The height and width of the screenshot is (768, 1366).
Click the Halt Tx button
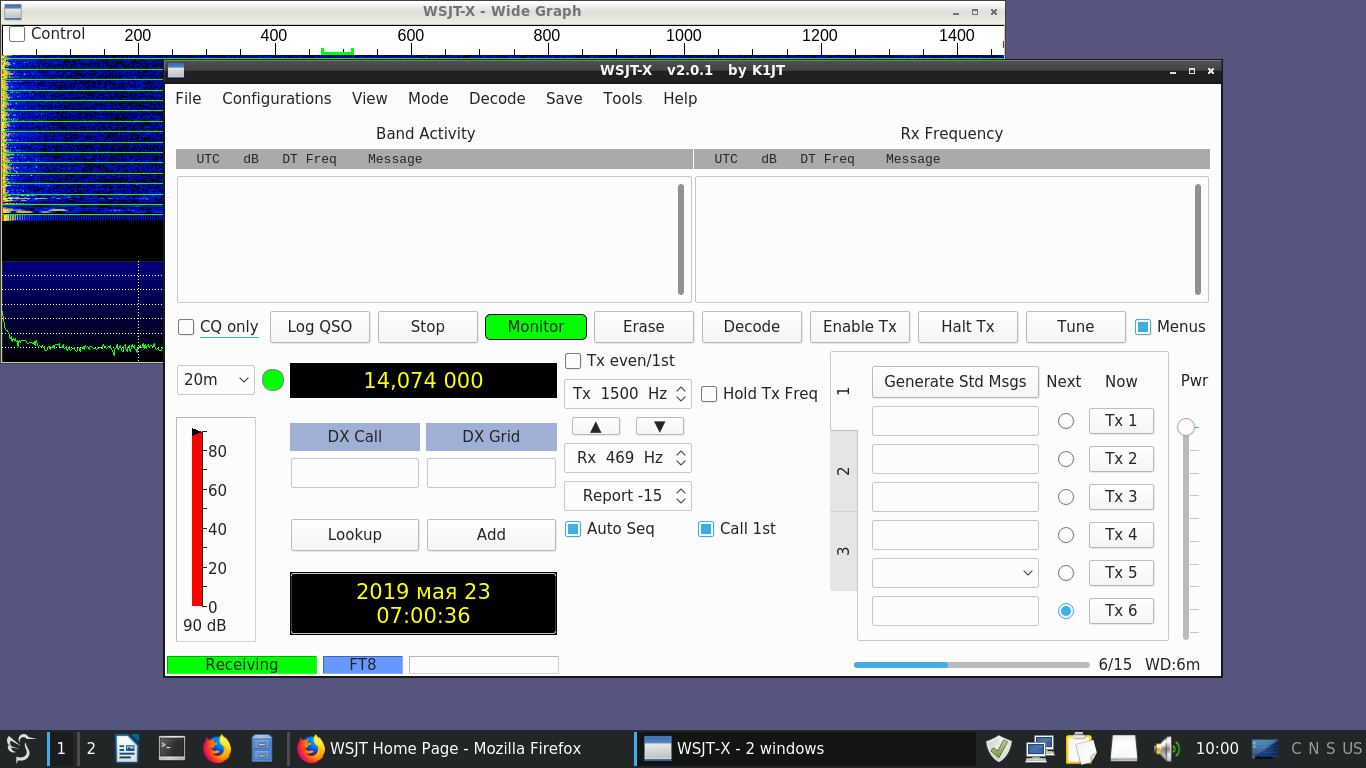click(968, 327)
